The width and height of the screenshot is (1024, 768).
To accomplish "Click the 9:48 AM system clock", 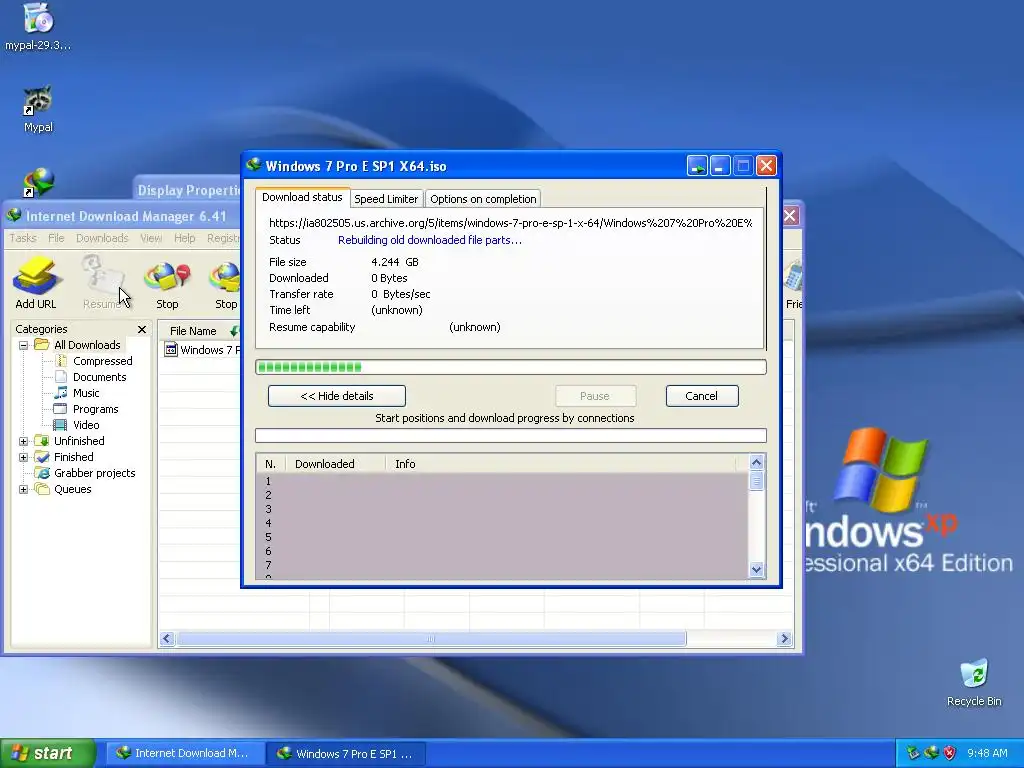I will (987, 753).
